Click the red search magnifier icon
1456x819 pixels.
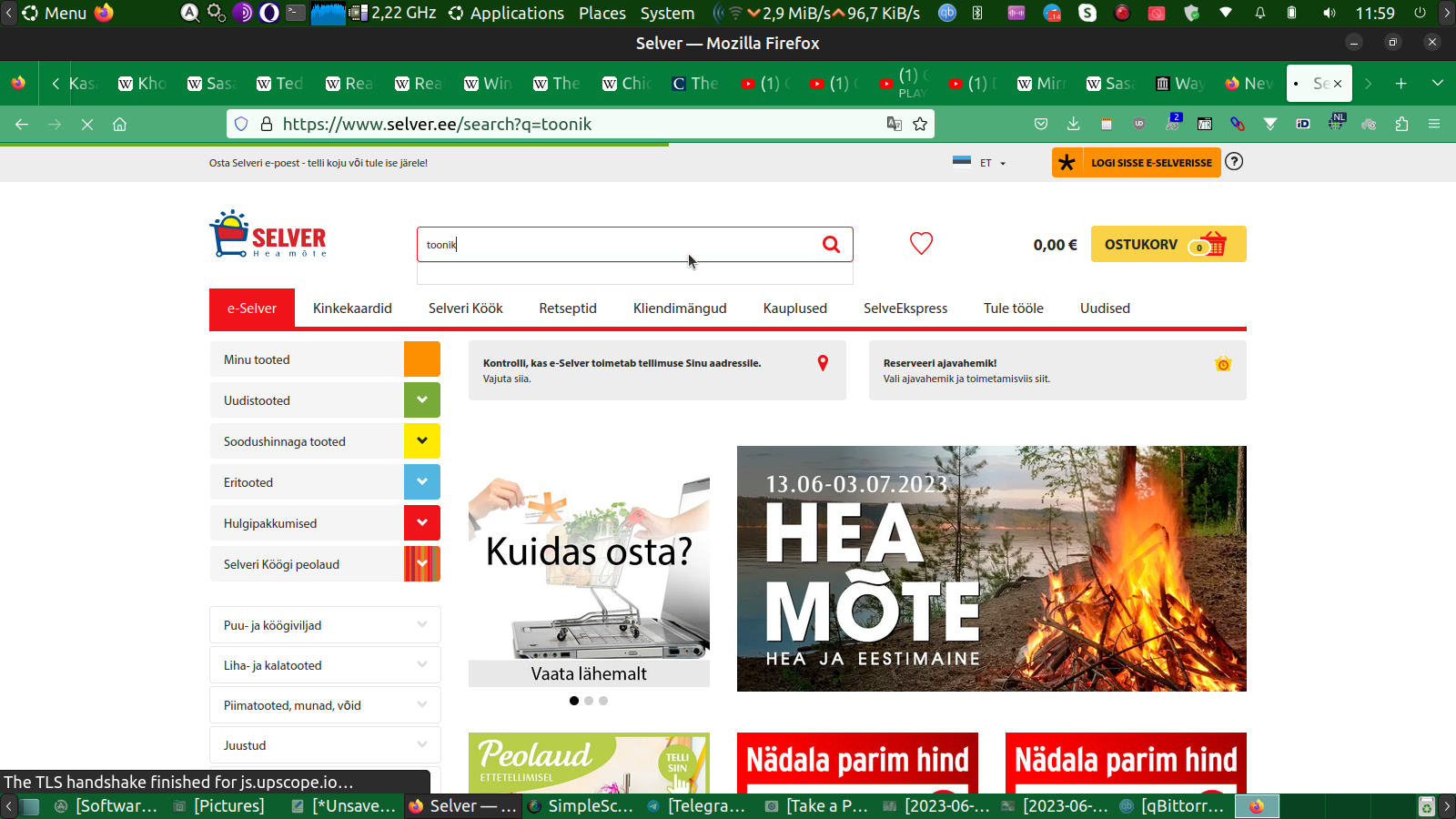click(831, 244)
